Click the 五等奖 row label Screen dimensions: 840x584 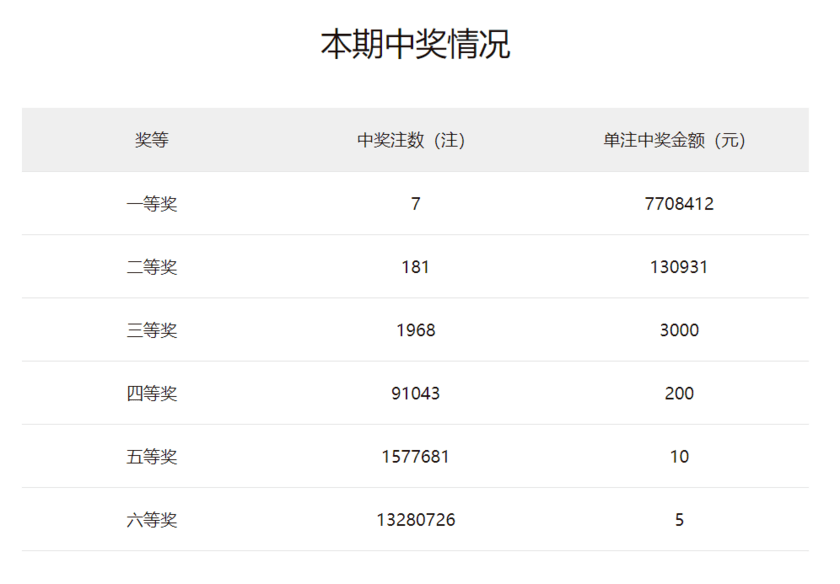pyautogui.click(x=152, y=456)
